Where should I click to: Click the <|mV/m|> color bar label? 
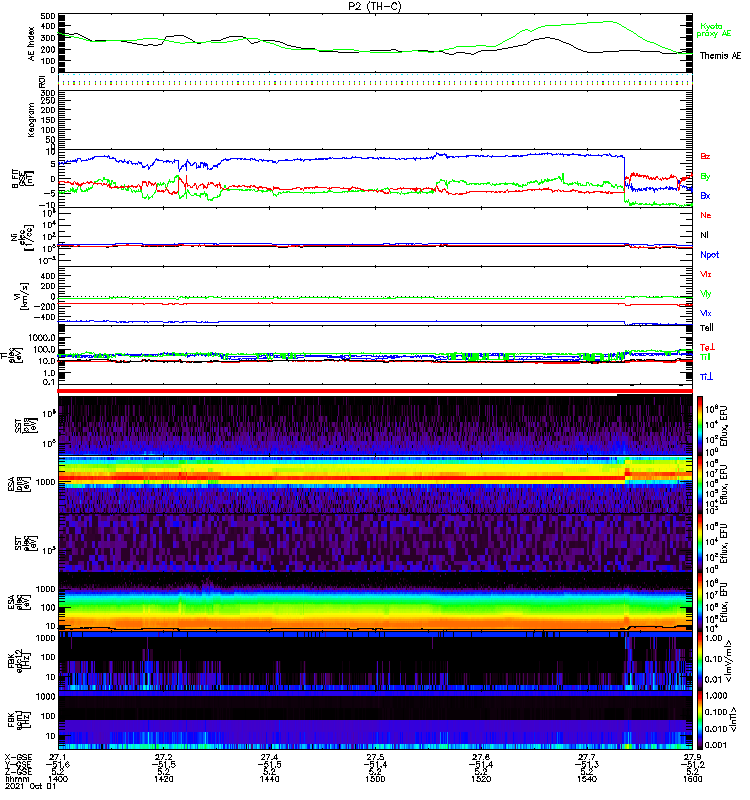(x=730, y=661)
